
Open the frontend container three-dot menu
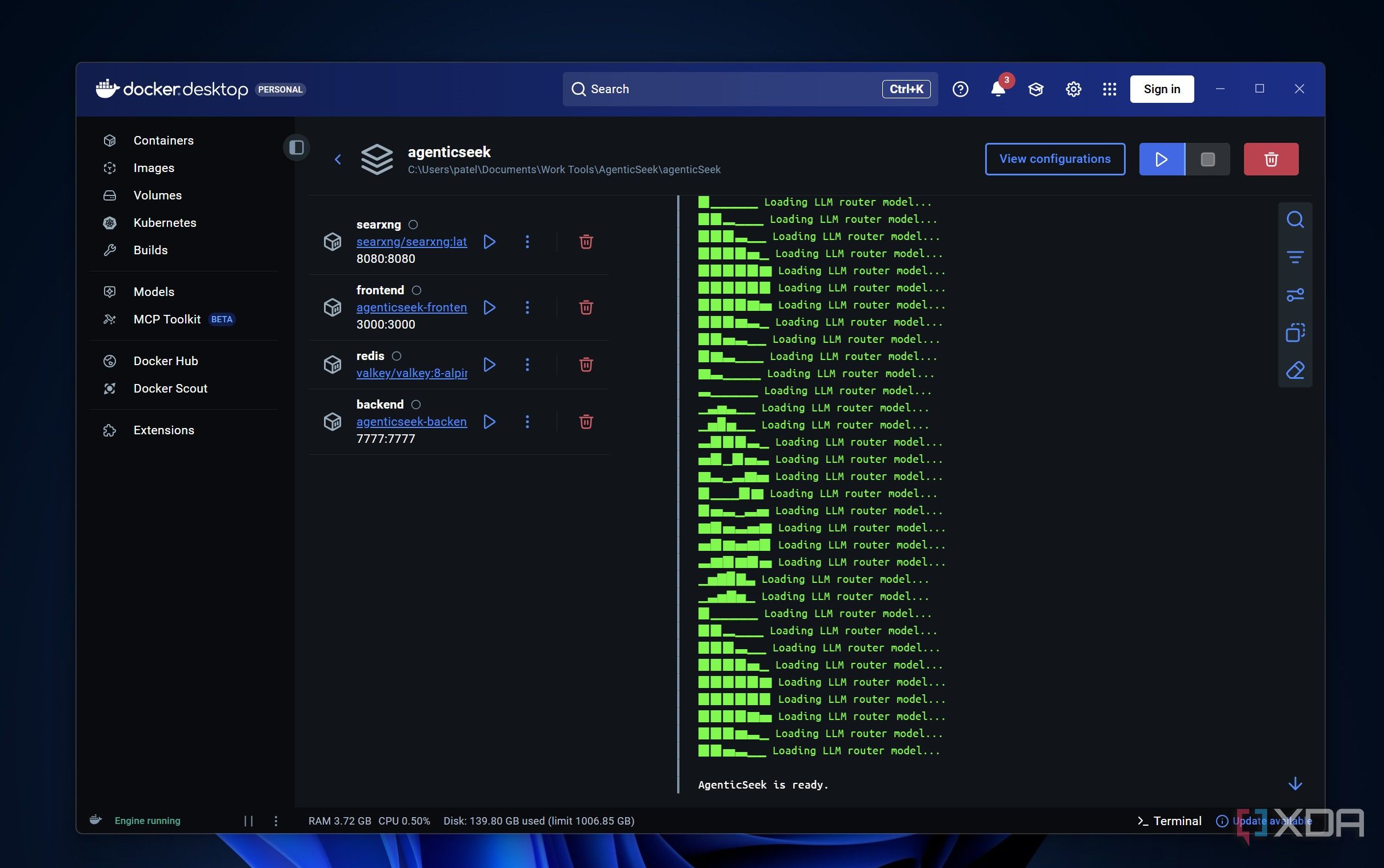527,307
